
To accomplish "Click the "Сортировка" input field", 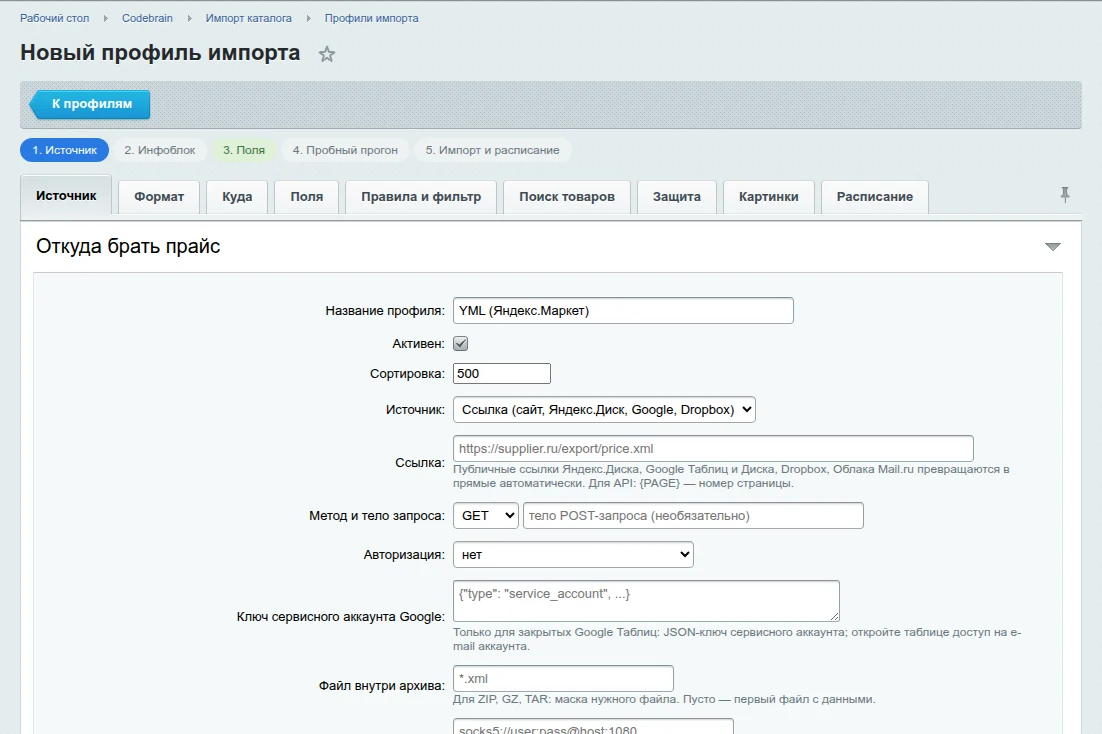I will coord(502,373).
